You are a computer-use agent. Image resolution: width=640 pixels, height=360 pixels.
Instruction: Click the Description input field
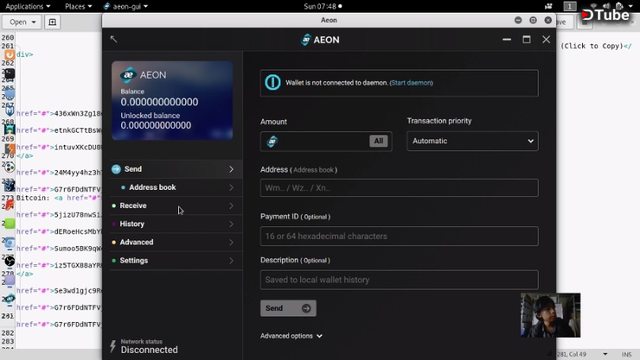(399, 280)
